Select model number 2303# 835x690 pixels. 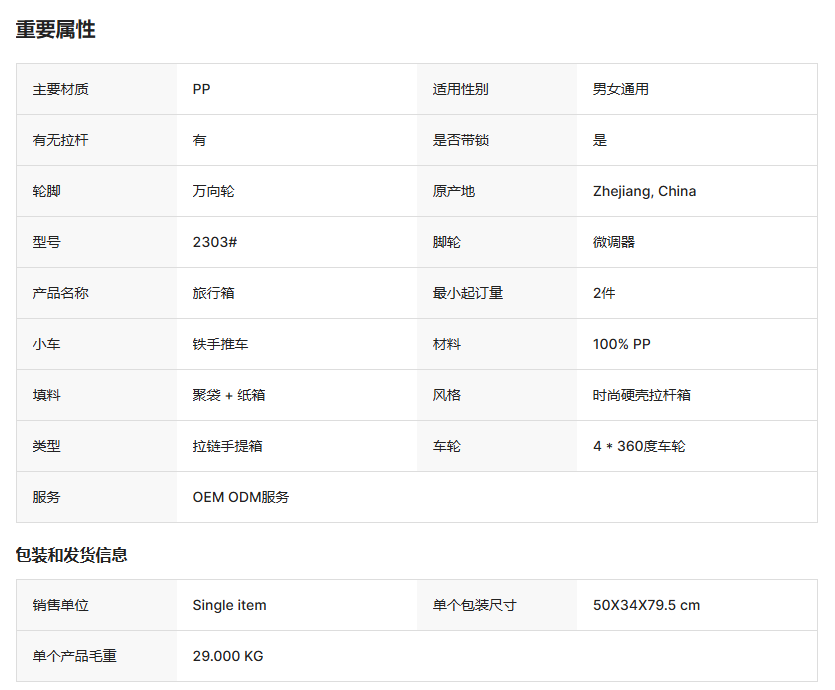(214, 242)
